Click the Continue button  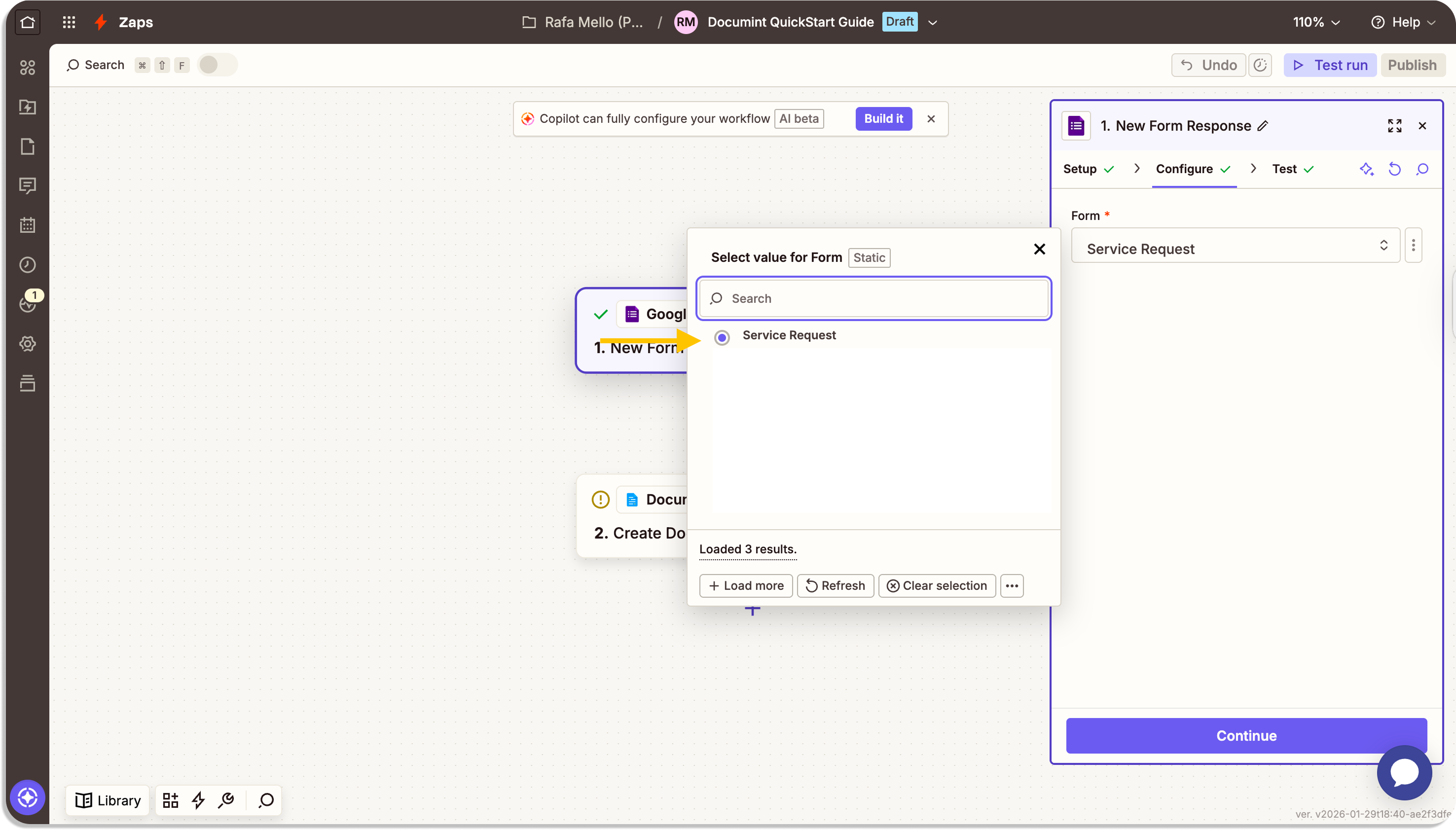[x=1245, y=735]
